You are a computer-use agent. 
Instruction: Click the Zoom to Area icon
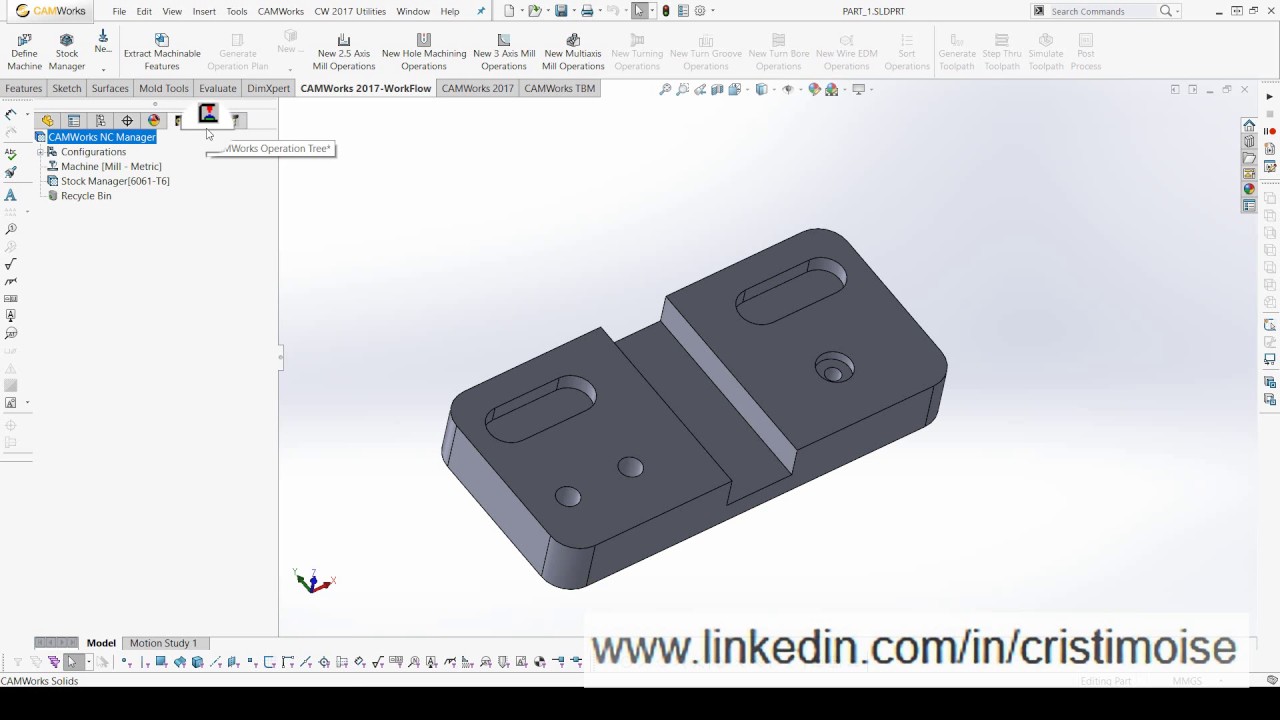[683, 90]
